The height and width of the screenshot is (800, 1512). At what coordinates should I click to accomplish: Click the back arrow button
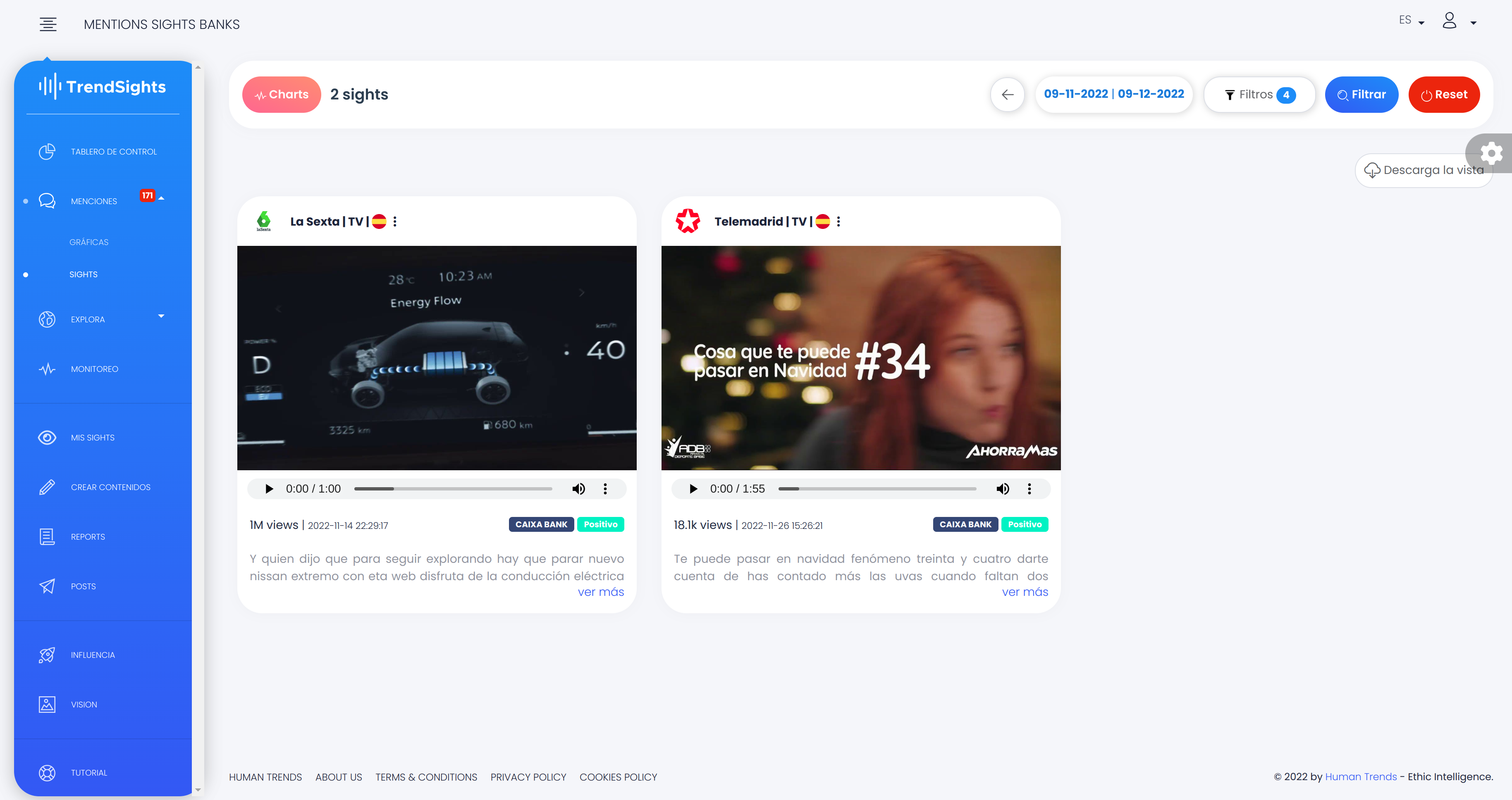(1007, 95)
